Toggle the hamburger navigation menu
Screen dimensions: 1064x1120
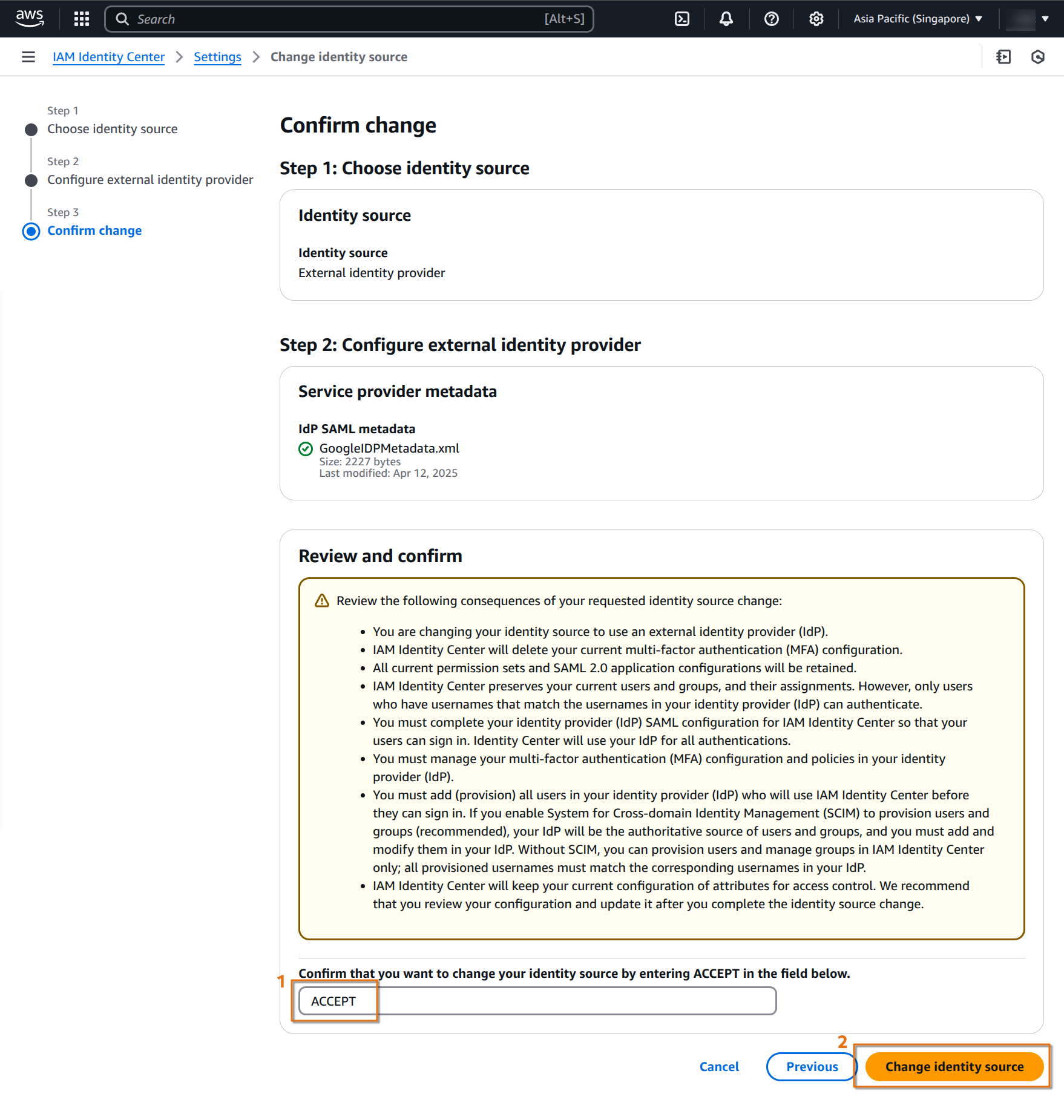point(28,57)
